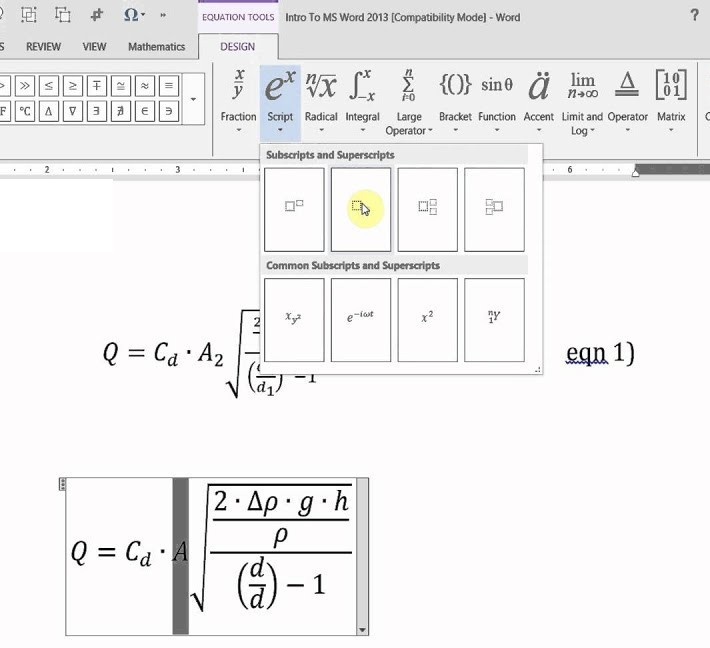710x648 pixels.
Task: Insert the degrees Celsius symbol
Action: click(x=24, y=110)
